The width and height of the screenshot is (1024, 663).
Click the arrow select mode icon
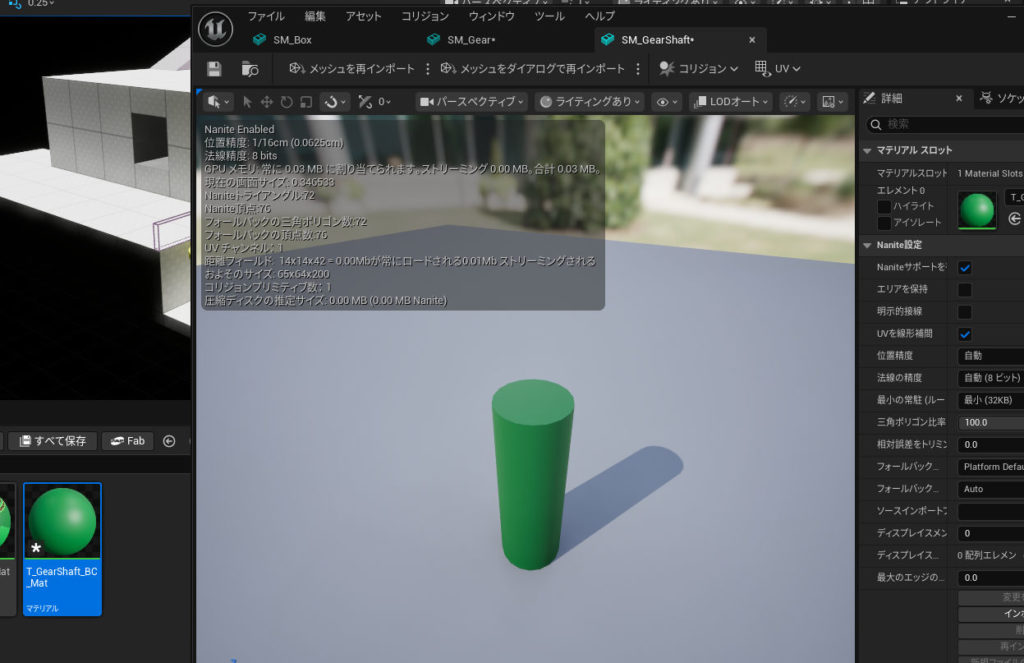point(248,102)
